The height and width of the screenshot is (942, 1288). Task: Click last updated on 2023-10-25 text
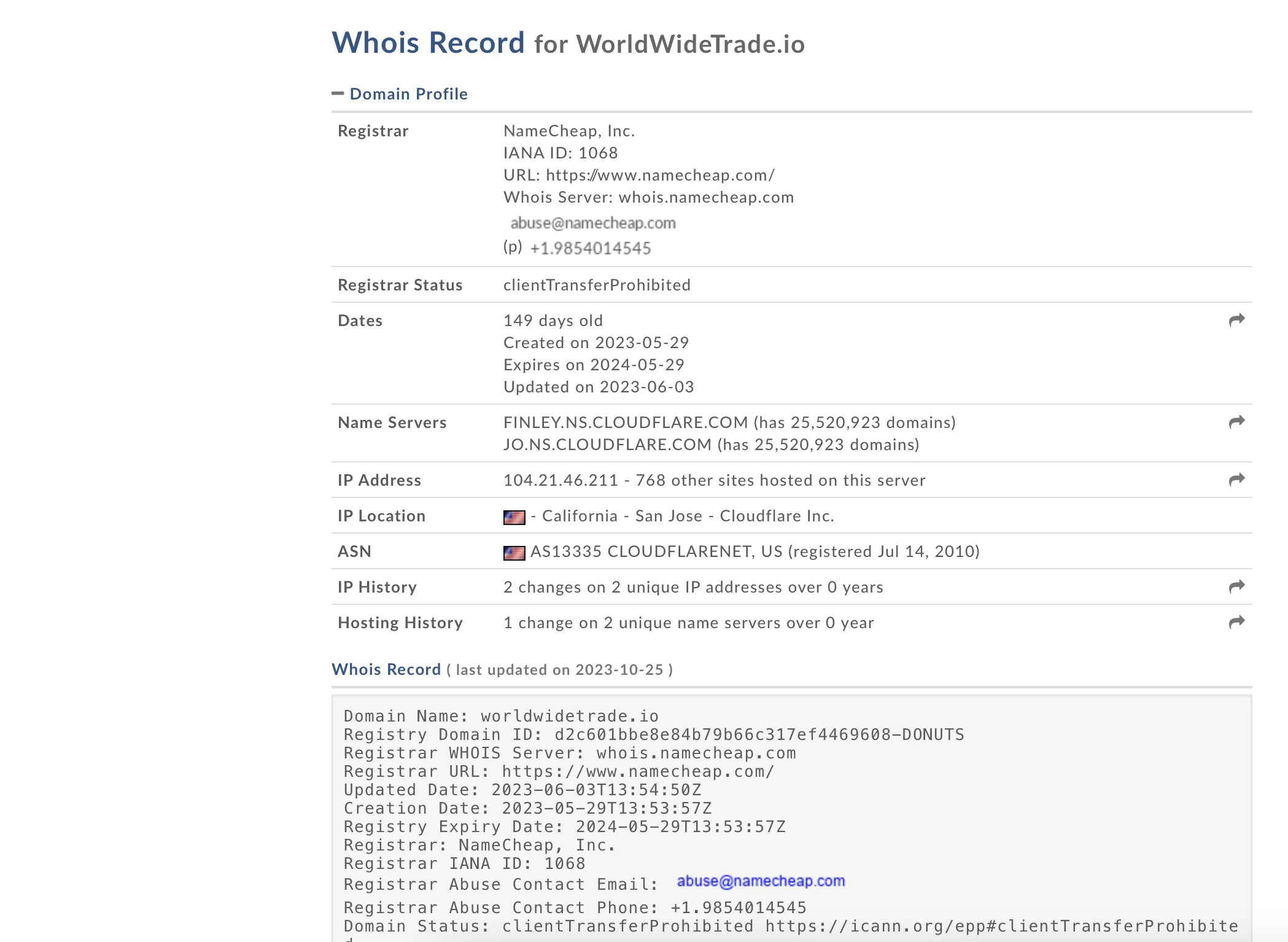[559, 670]
